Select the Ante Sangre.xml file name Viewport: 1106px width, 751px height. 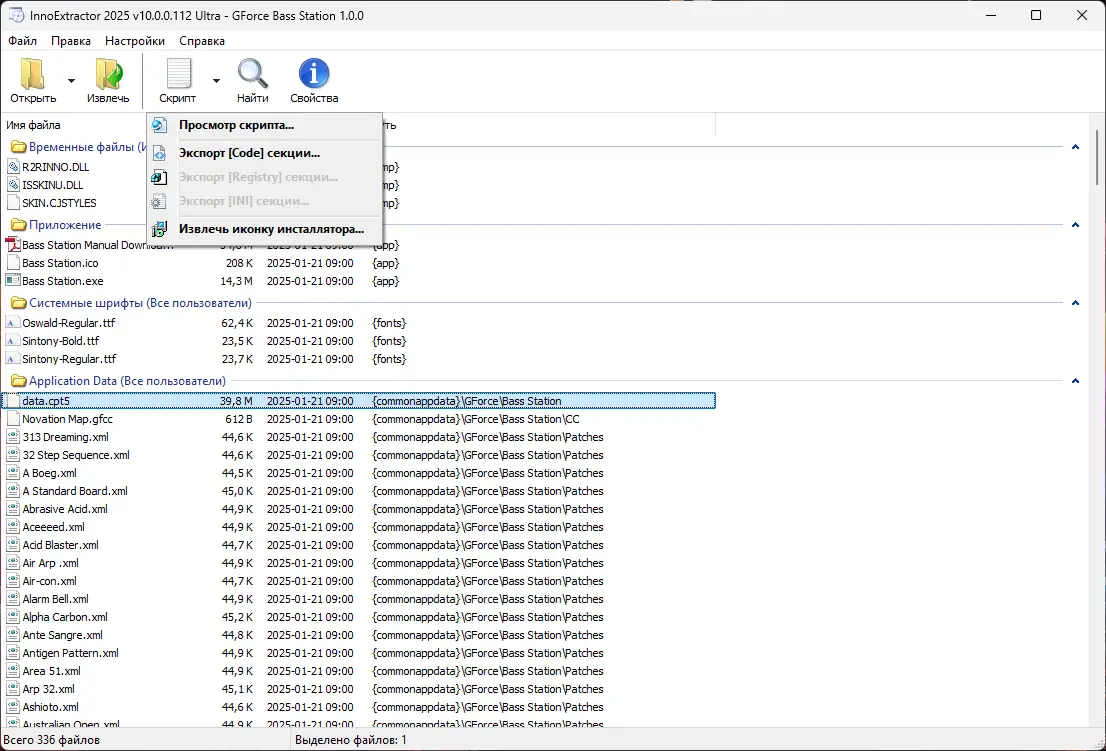coord(62,635)
